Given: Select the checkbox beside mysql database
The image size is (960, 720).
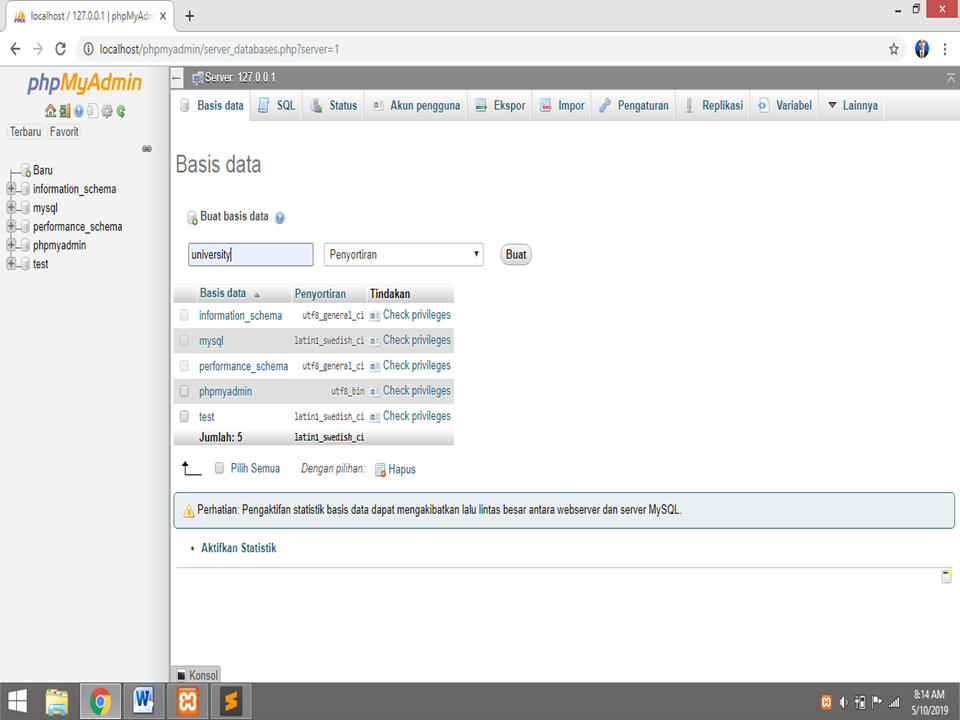Looking at the screenshot, I should coord(183,340).
